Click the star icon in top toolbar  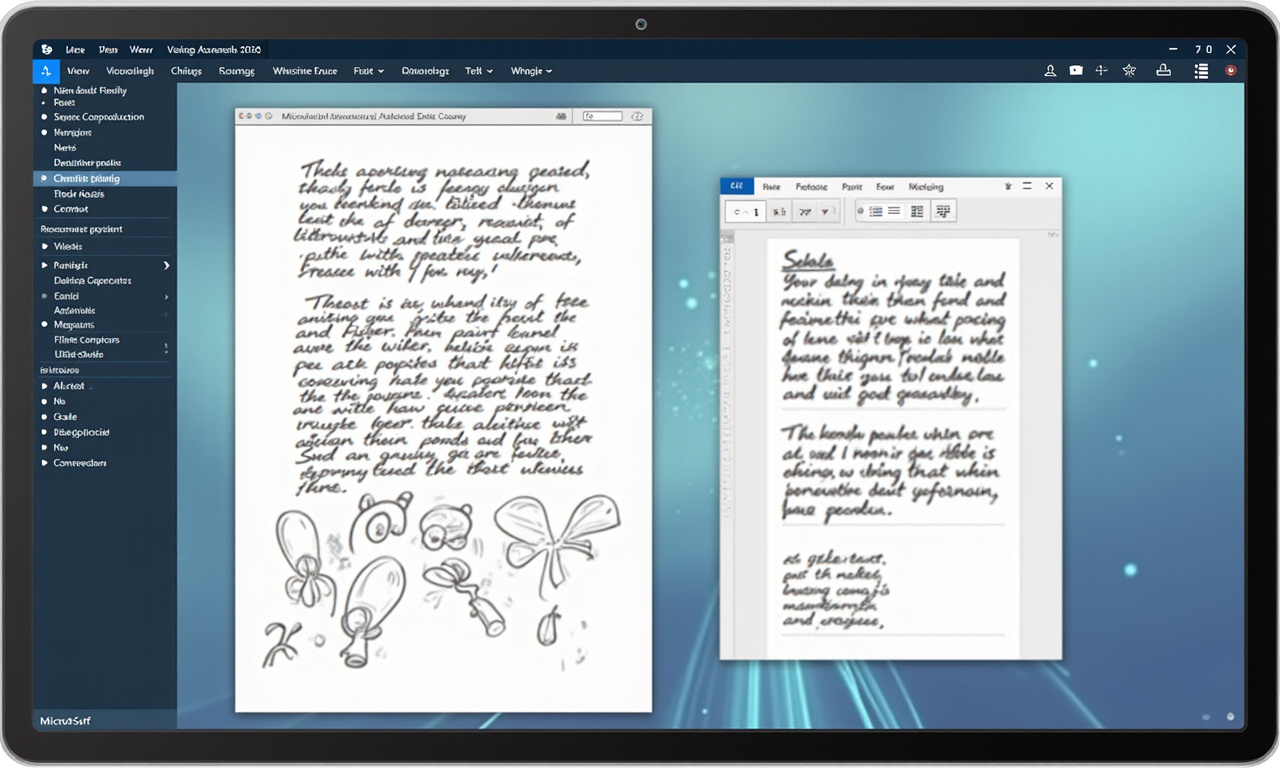tap(1129, 71)
